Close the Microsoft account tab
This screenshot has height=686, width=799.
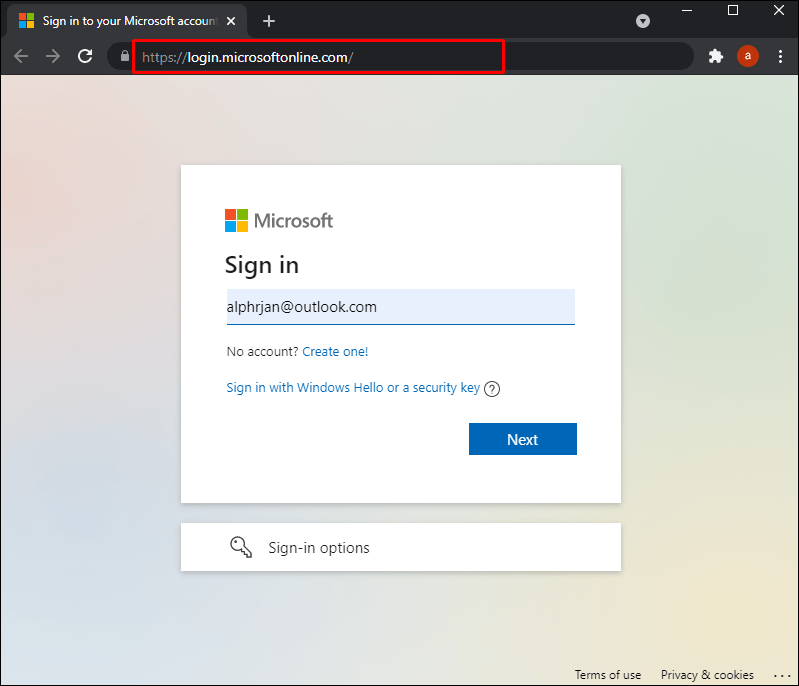[231, 21]
